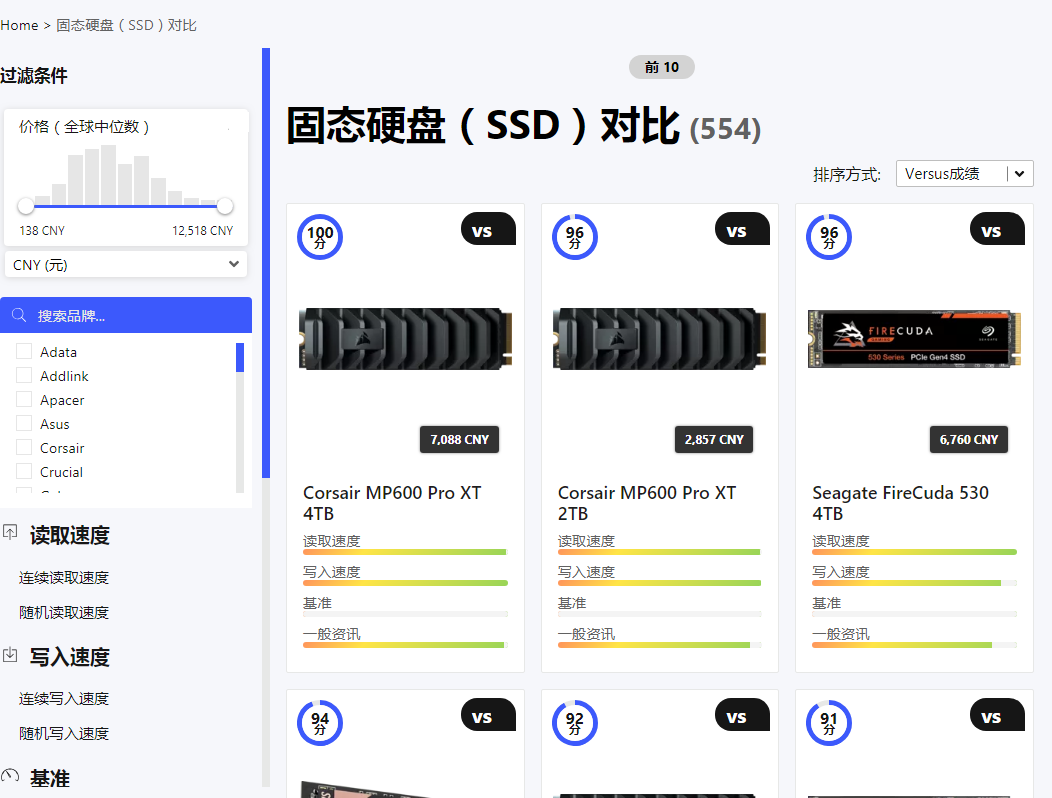Click the 92分 score circle
Image resolution: width=1052 pixels, height=798 pixels.
574,723
